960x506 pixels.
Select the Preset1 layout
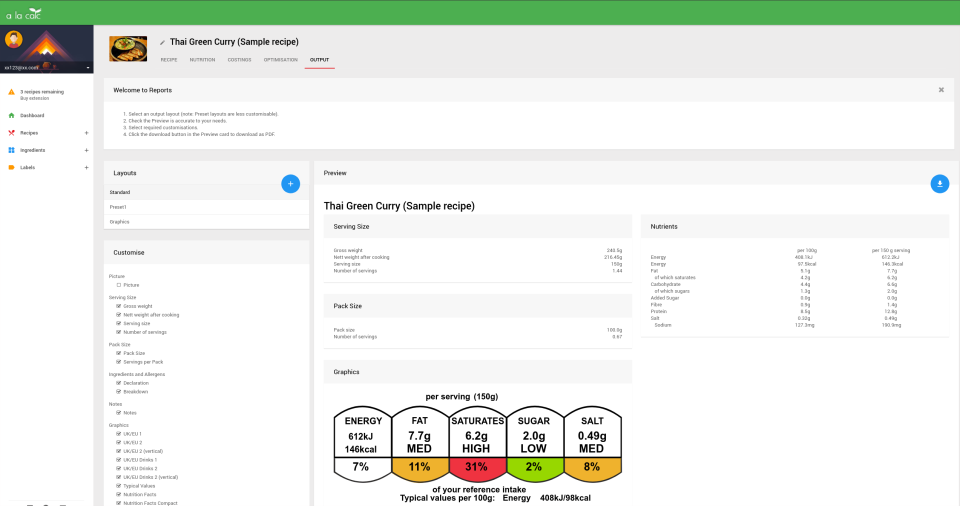206,207
